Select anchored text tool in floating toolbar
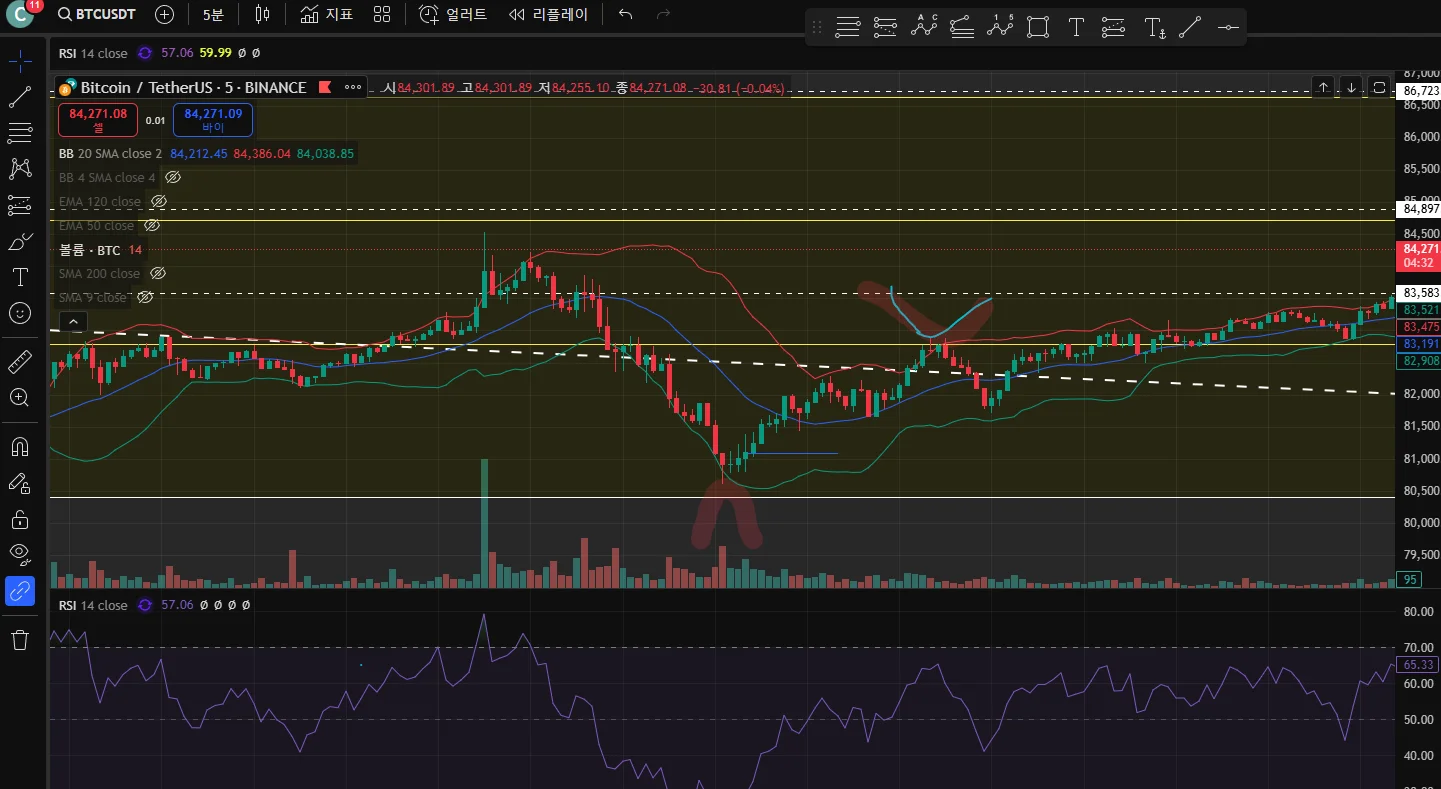This screenshot has height=789, width=1441. [x=1153, y=28]
